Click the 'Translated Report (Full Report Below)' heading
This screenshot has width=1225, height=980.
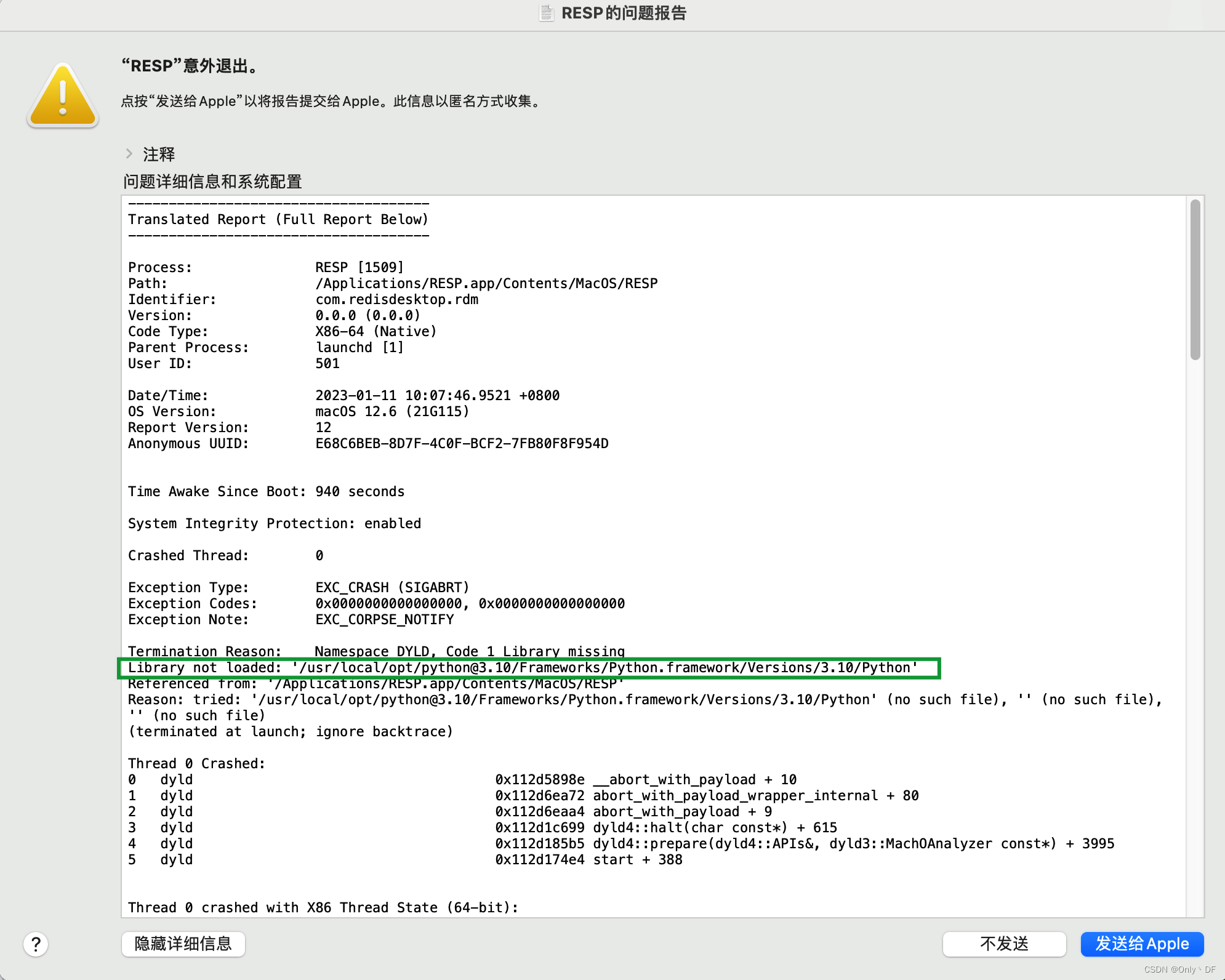tap(278, 220)
